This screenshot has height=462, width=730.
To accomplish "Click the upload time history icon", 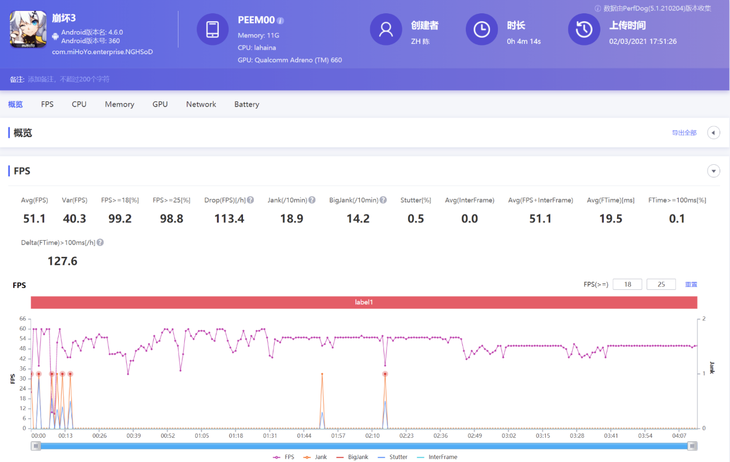I will 584,30.
